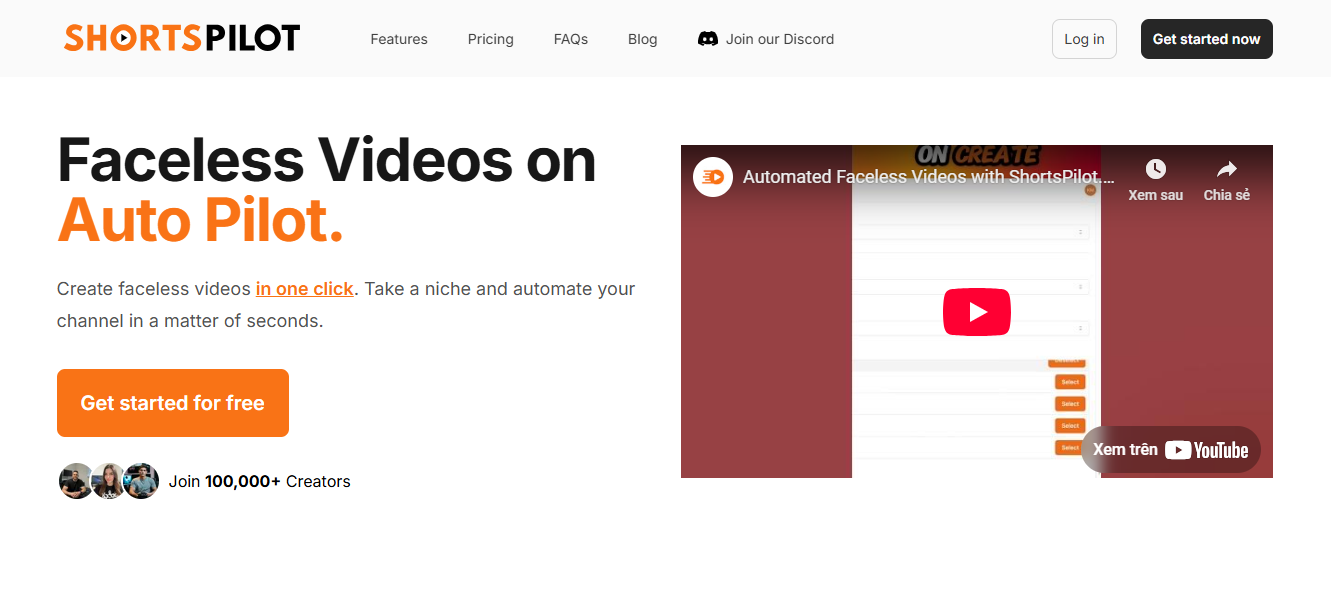Click the Xem trên YouTube button

(x=1170, y=450)
